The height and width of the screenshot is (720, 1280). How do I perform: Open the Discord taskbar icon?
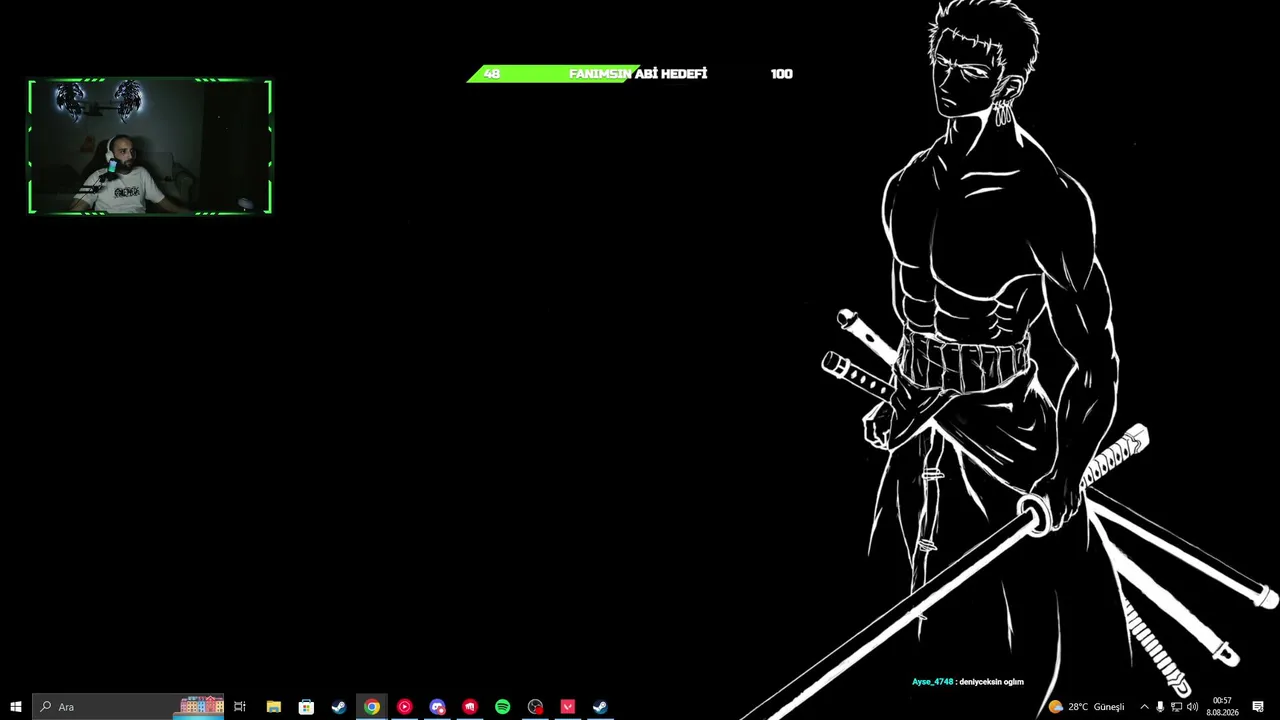coord(437,707)
